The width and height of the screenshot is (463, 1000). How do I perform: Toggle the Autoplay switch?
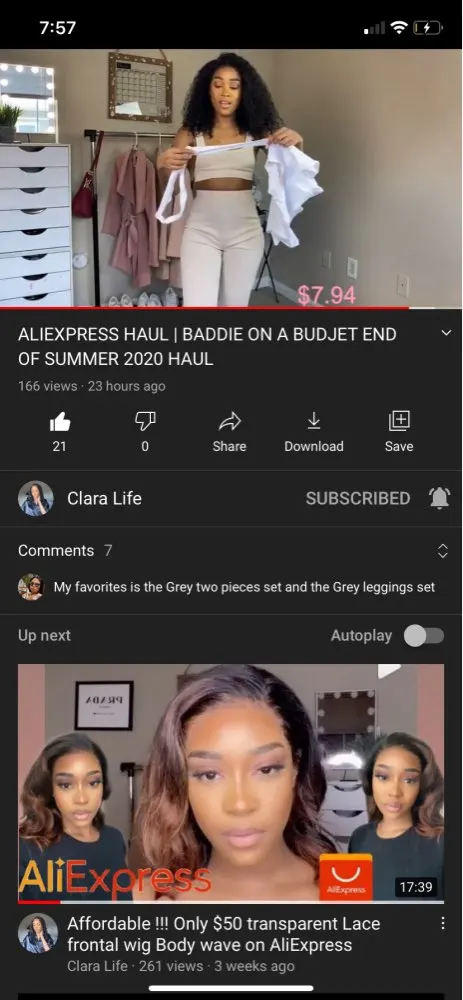(x=425, y=636)
